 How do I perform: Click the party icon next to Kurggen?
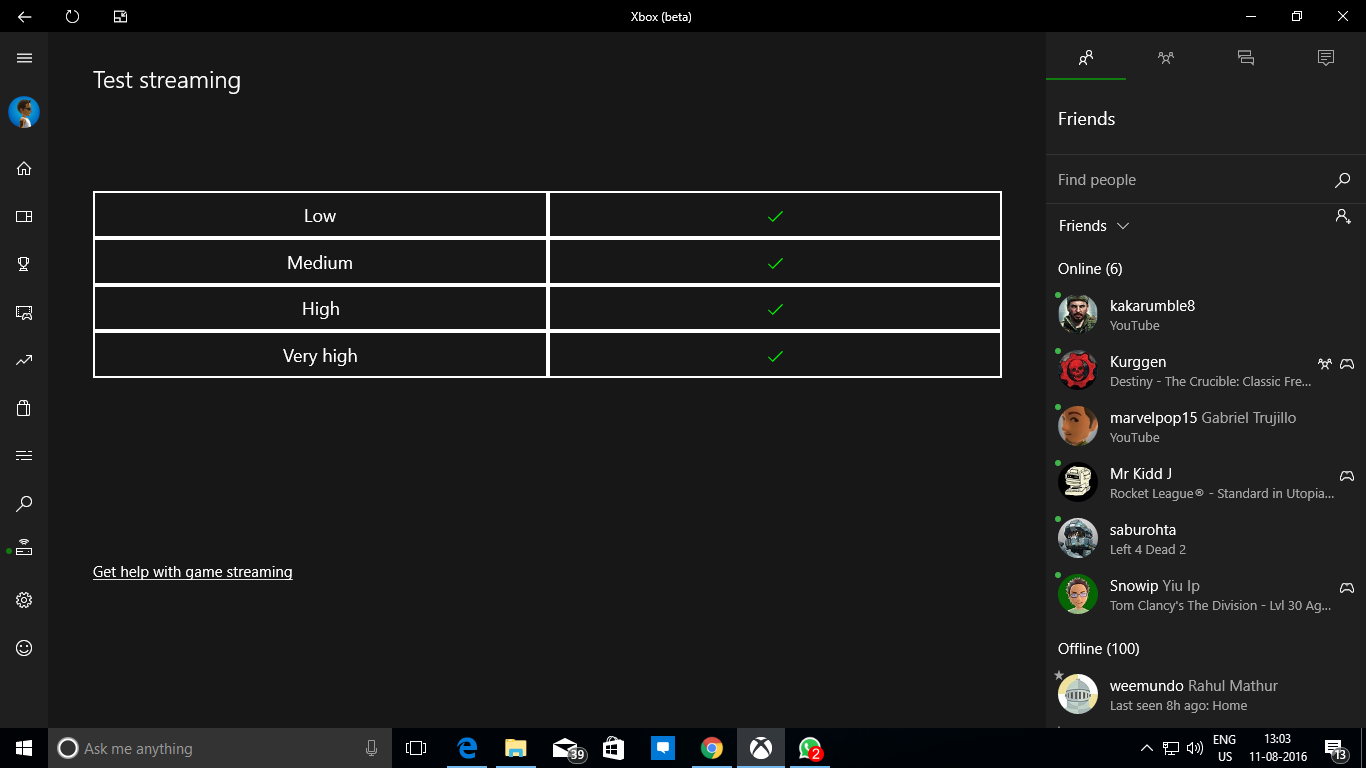tap(1325, 364)
